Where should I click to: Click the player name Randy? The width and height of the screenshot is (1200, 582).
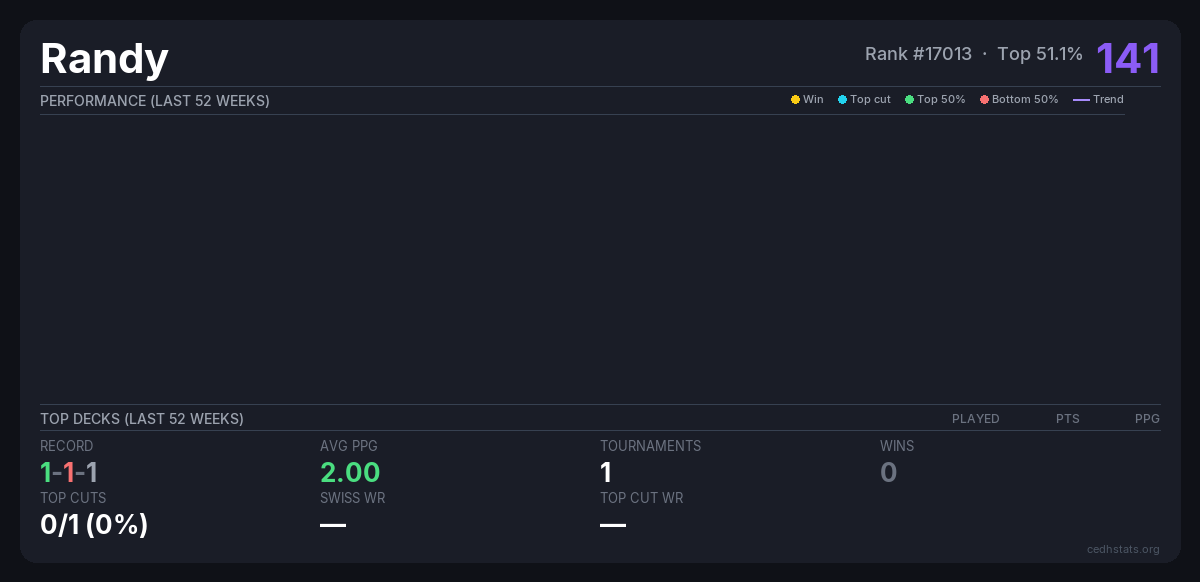[x=104, y=59]
